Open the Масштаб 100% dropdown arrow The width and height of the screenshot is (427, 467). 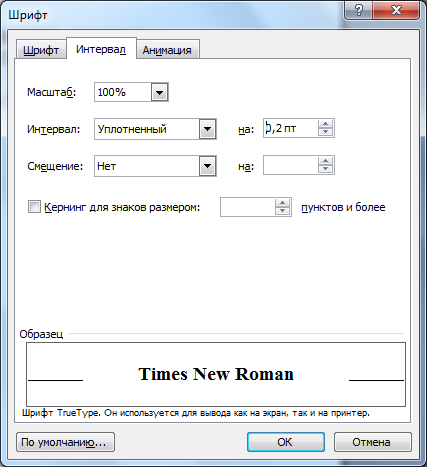click(x=160, y=92)
